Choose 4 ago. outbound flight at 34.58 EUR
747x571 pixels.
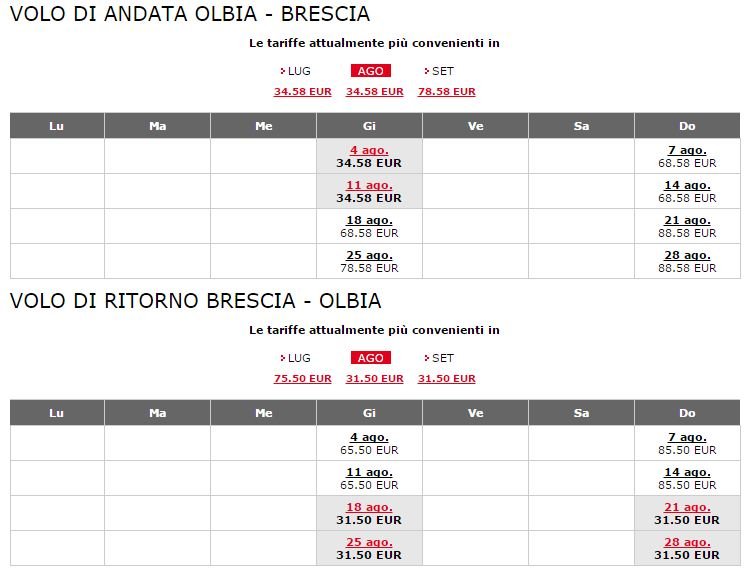[369, 150]
